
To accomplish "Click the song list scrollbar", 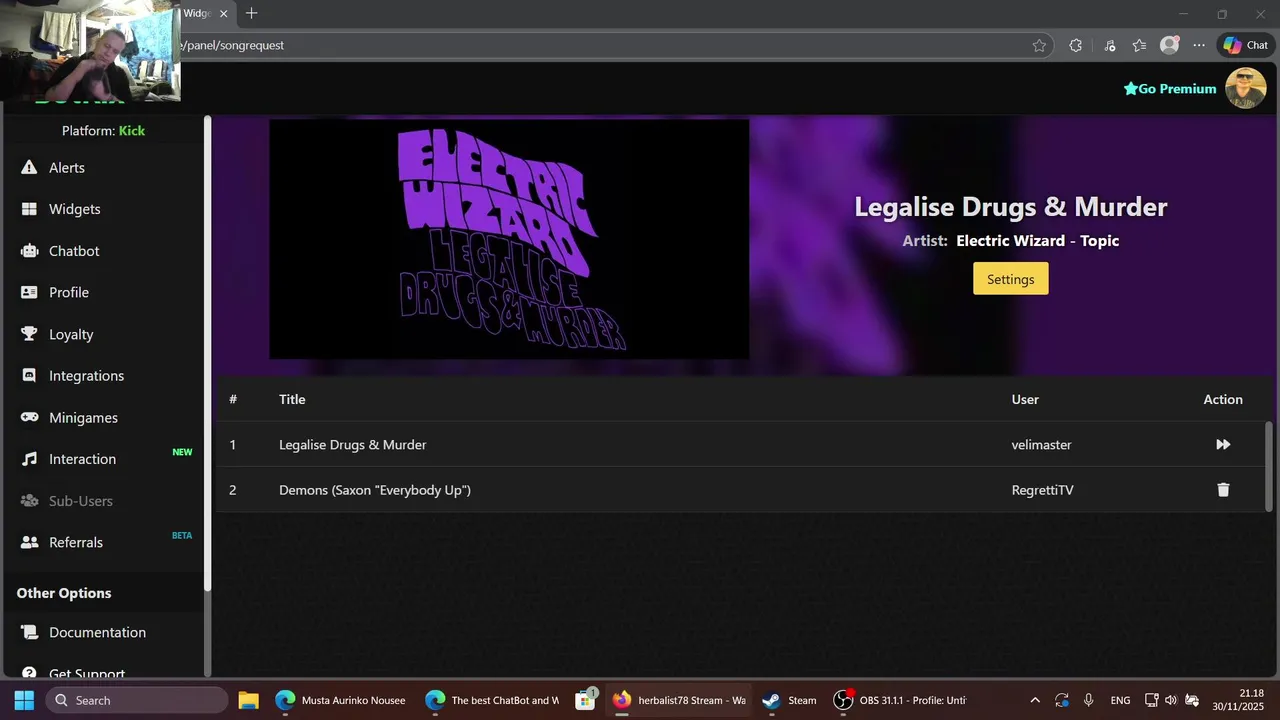I will (x=1270, y=465).
